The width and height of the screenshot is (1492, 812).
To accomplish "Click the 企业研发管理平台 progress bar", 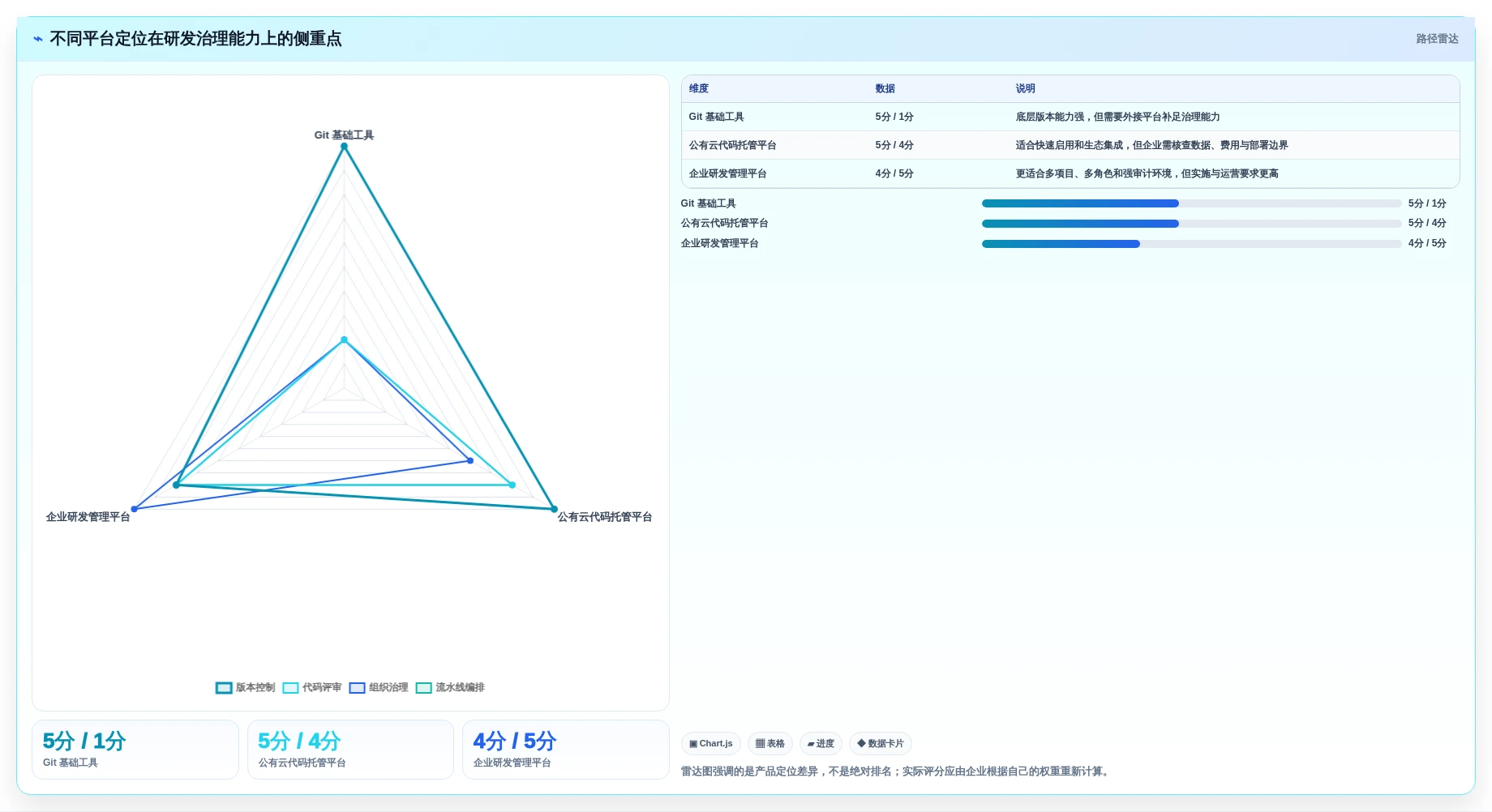I will [x=1192, y=244].
